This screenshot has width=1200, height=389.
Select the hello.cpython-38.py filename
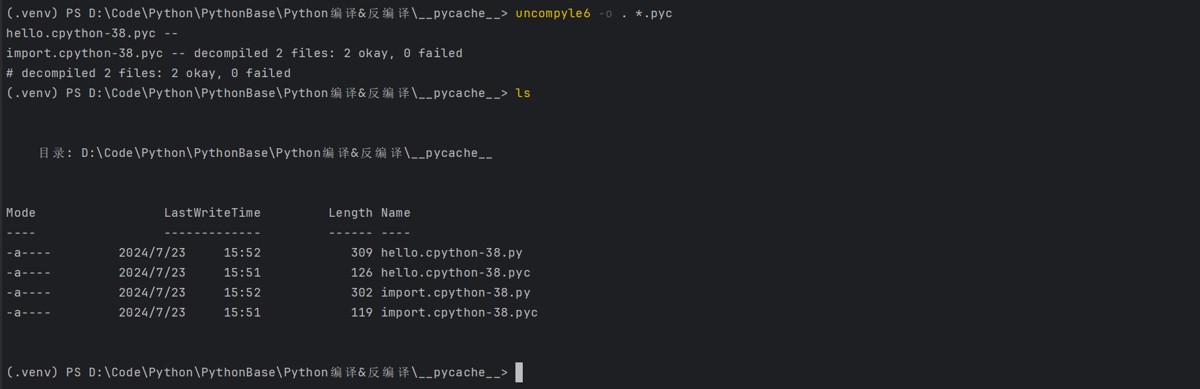click(x=451, y=253)
